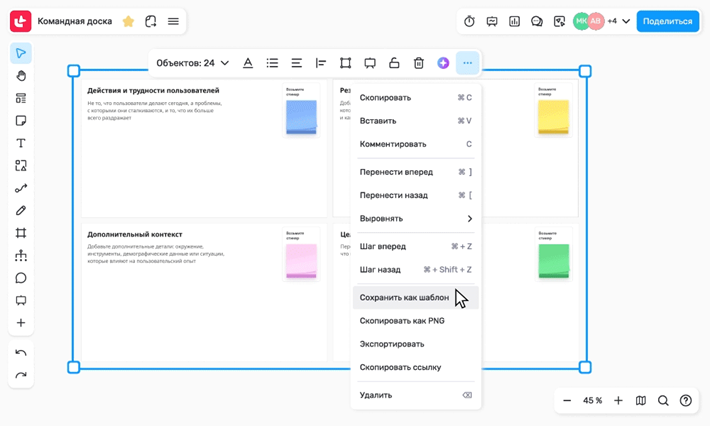Open the presentation tool in the sidebar
The height and width of the screenshot is (426, 710).
21,301
